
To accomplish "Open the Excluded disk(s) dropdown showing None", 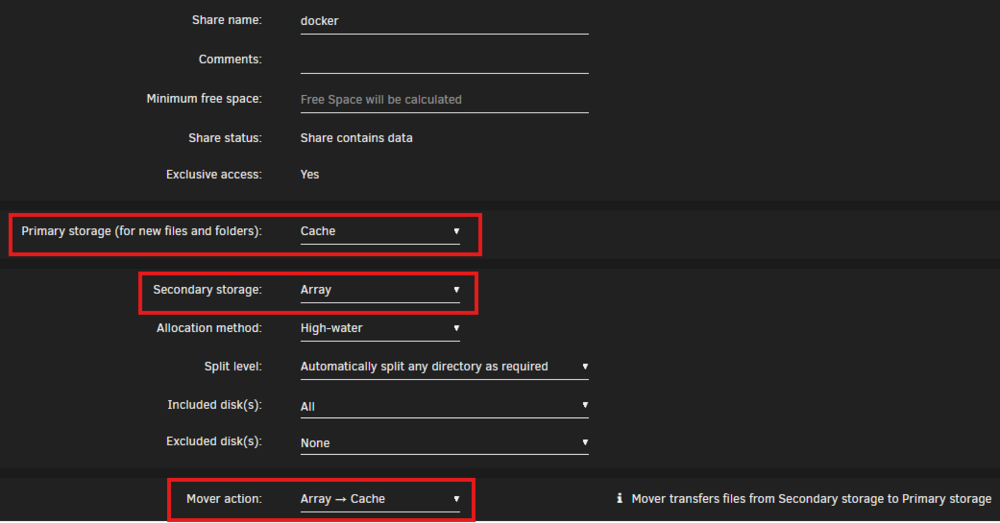I will pyautogui.click(x=445, y=443).
